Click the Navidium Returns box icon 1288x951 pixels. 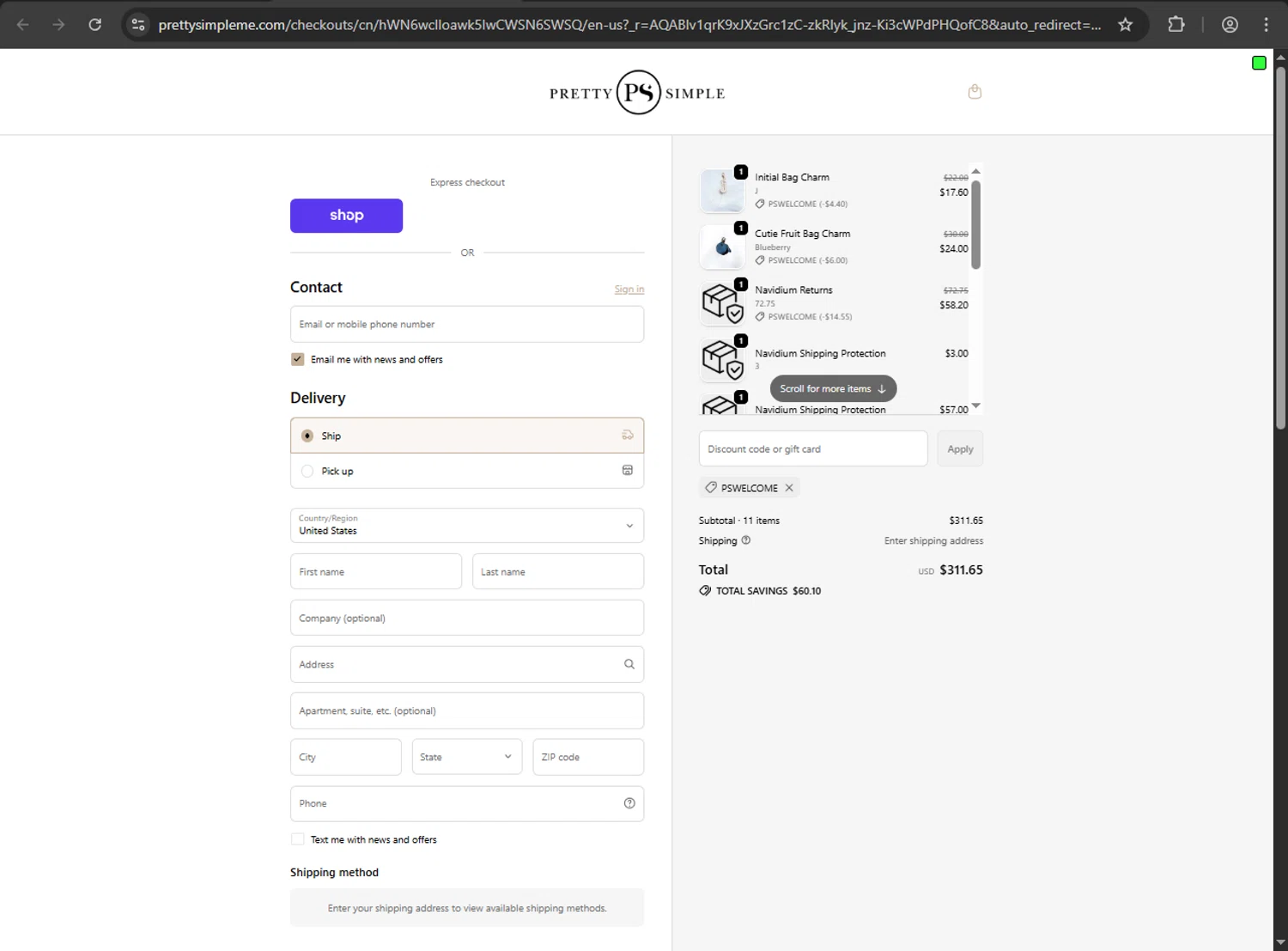coord(722,303)
